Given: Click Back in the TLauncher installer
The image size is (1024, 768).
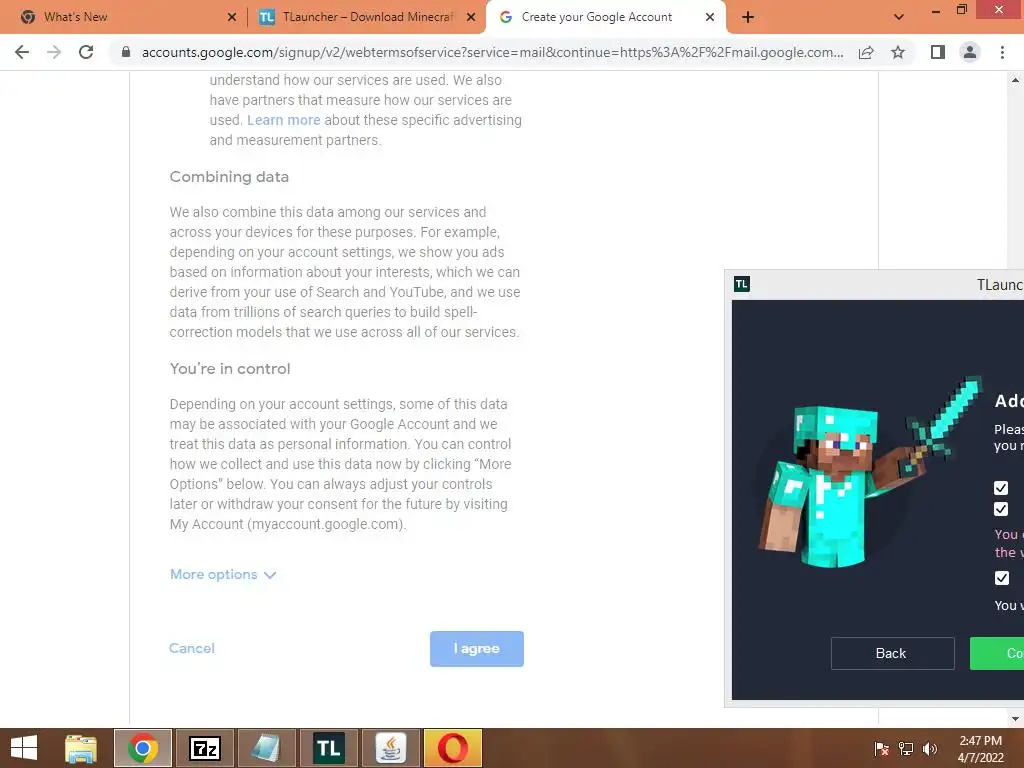Looking at the screenshot, I should coord(892,653).
